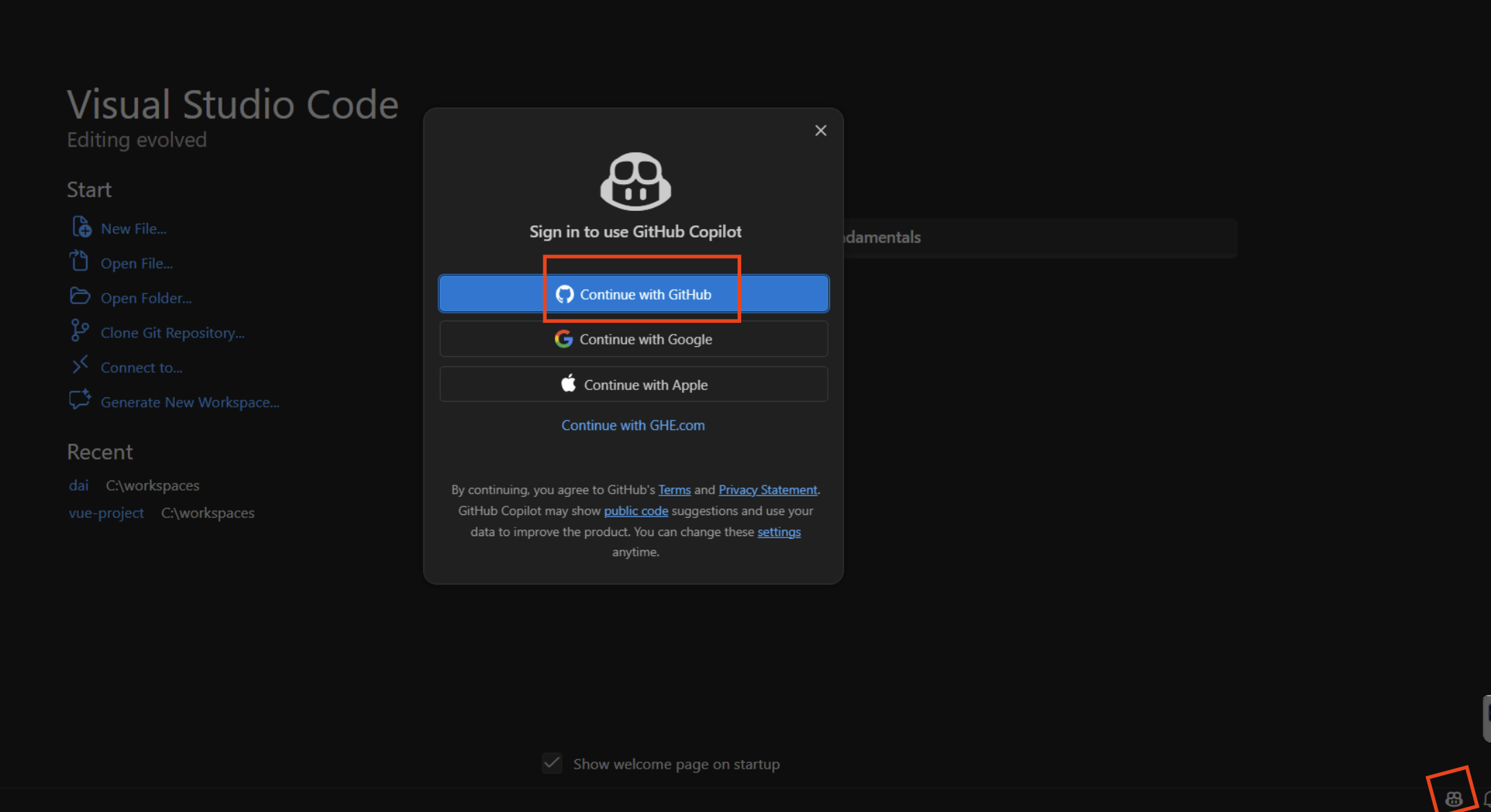Open the Privacy Statement link
The image size is (1491, 812).
[x=768, y=490]
